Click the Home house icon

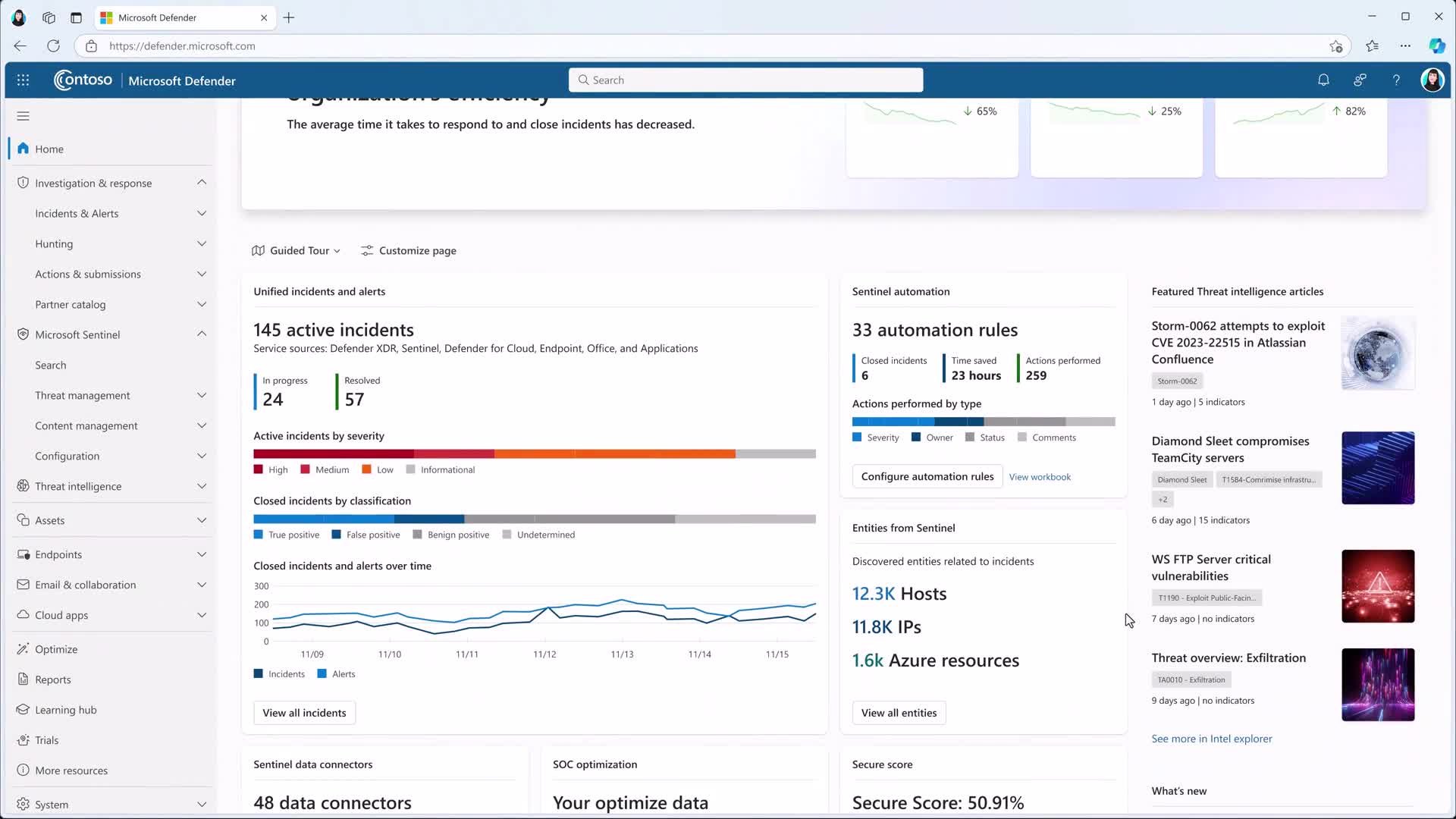point(23,149)
